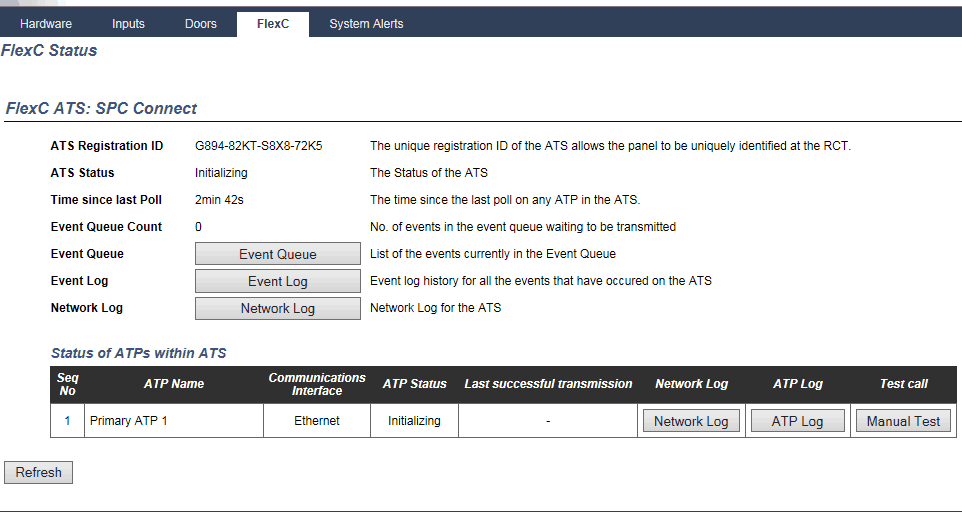962x514 pixels.
Task: Open the Inputs tab
Action: tap(128, 24)
